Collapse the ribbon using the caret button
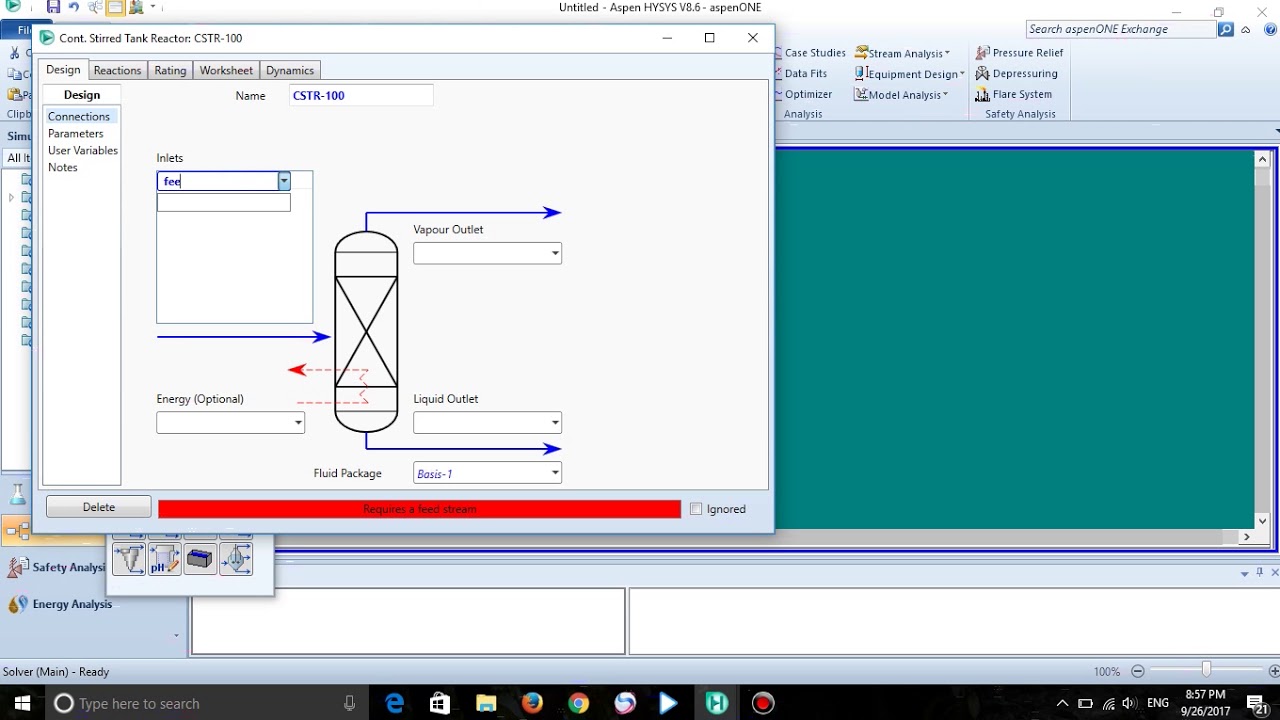Viewport: 1280px width, 720px height. [x=1245, y=30]
